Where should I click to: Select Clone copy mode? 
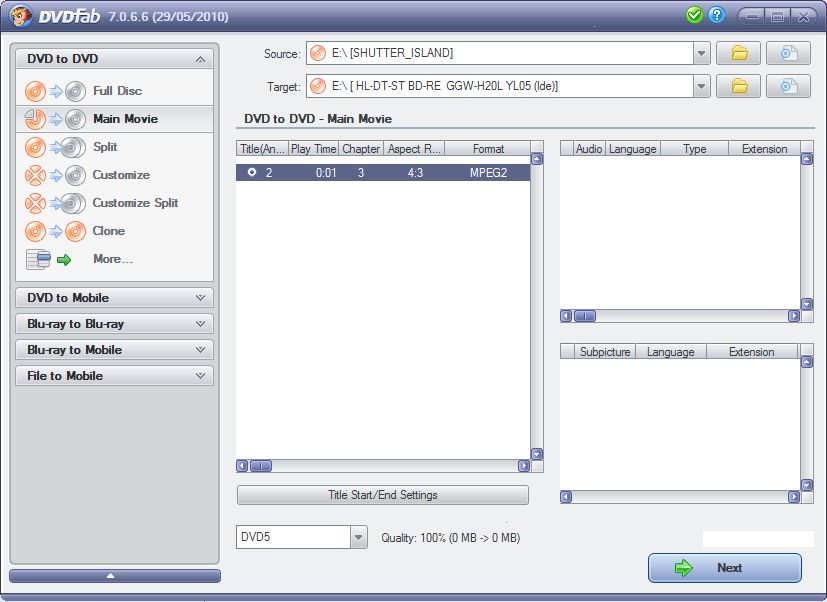point(114,231)
